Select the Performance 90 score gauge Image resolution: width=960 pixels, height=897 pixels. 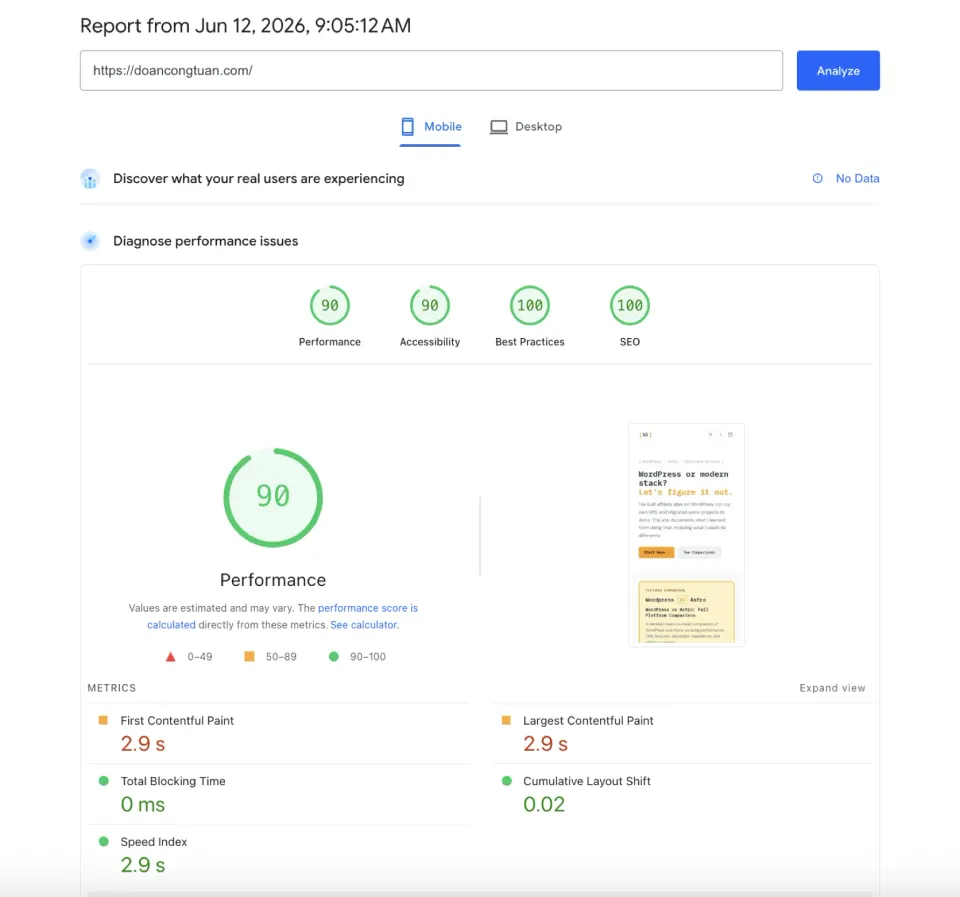point(329,305)
